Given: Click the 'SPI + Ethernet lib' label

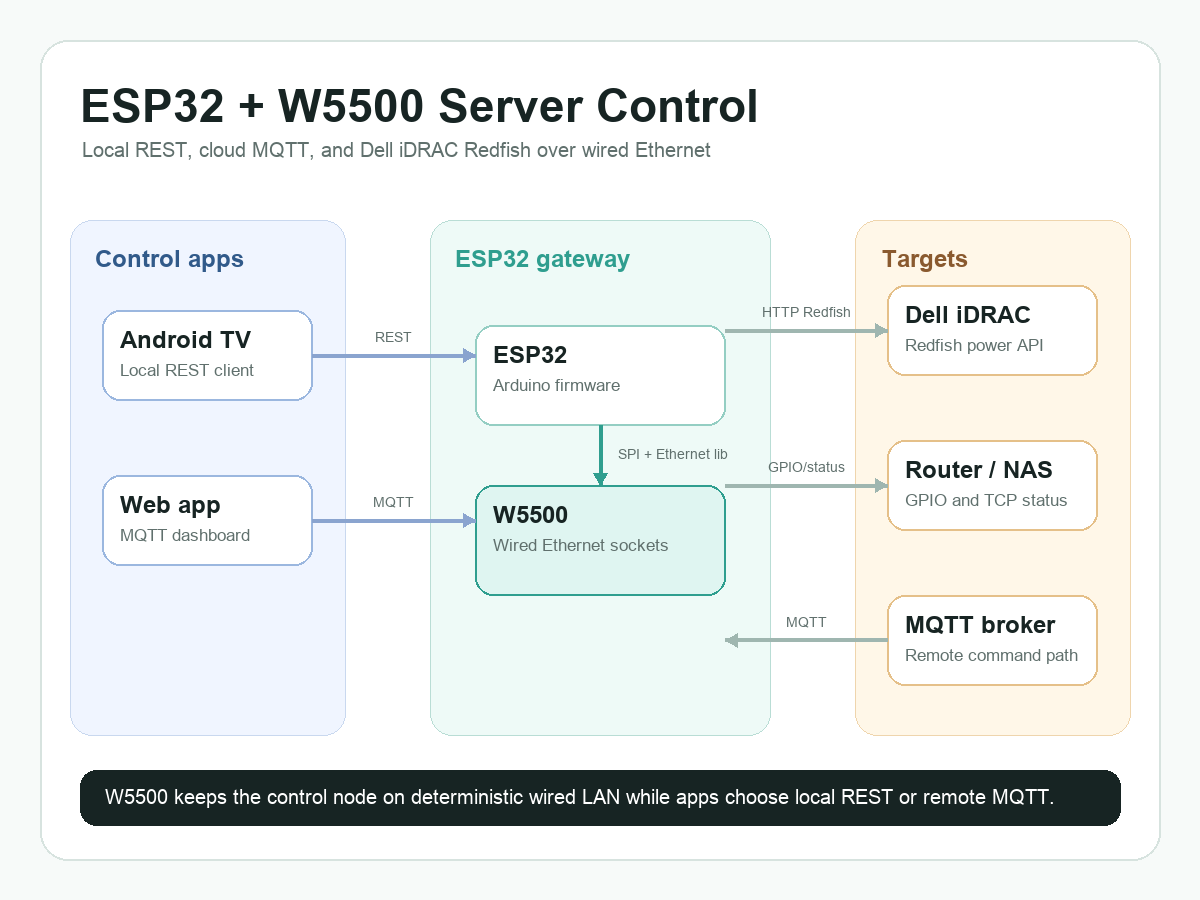Looking at the screenshot, I should coord(672,454).
